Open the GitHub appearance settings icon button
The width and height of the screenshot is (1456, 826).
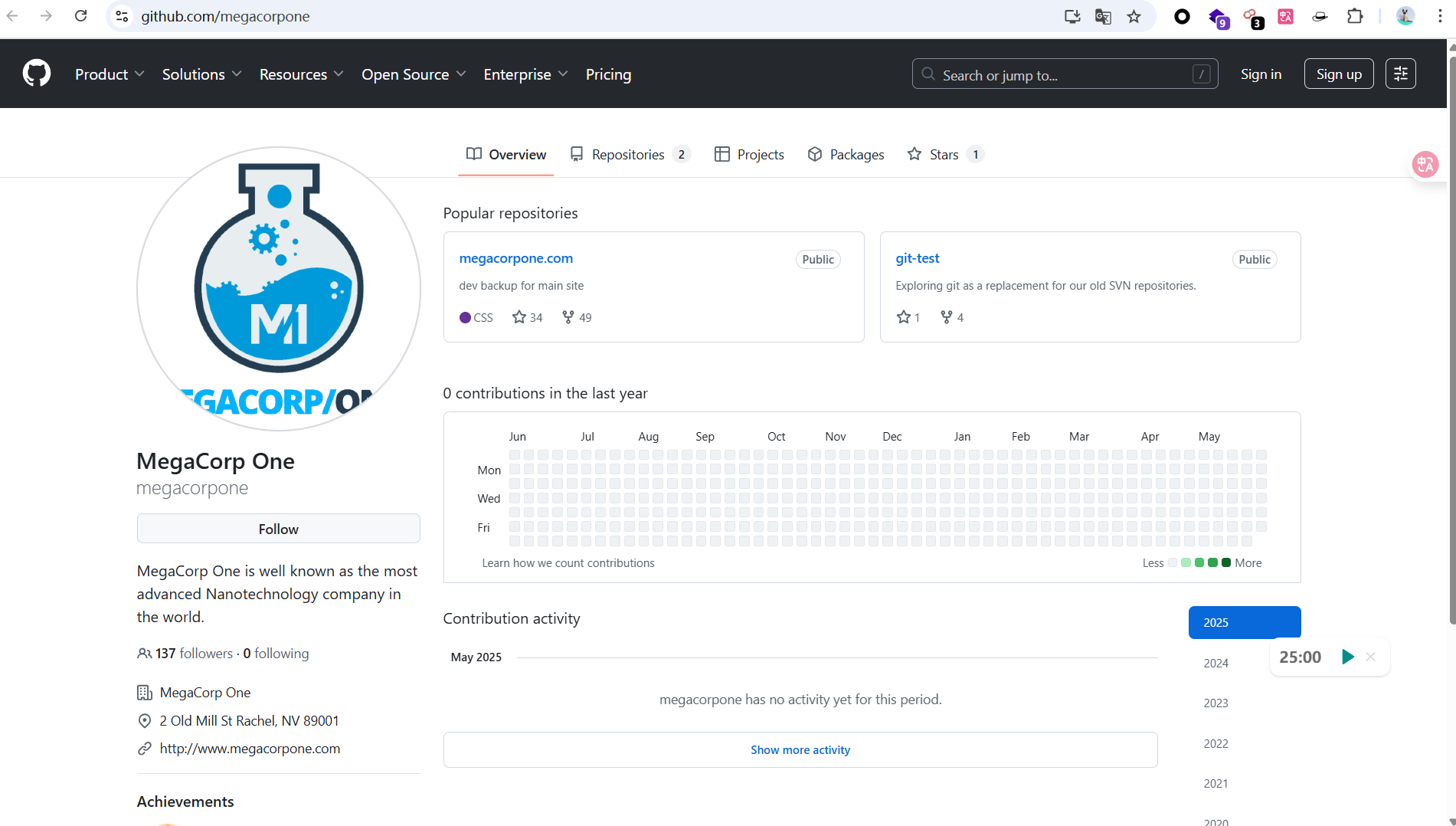click(1400, 74)
